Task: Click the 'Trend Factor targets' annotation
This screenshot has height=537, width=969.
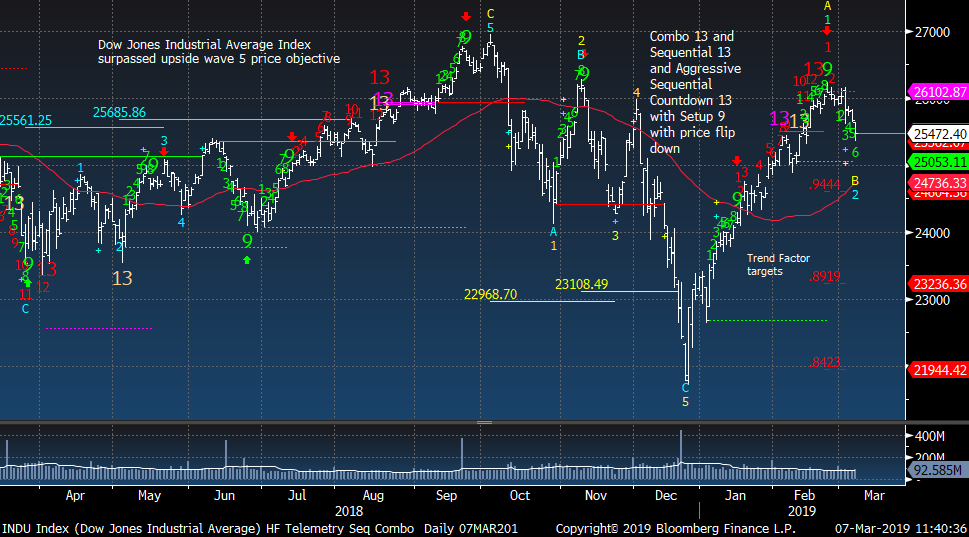Action: pos(778,264)
